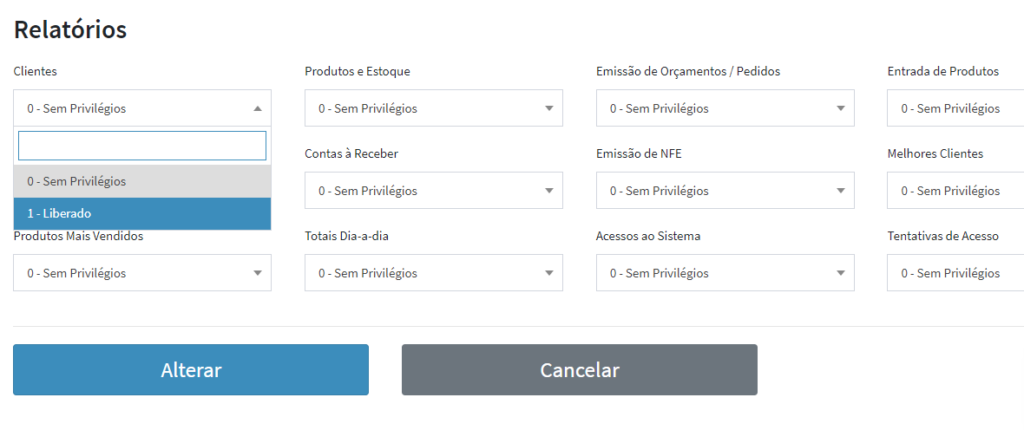The width and height of the screenshot is (1024, 430).
Task: Choose '0 - Sem Privilégios' in the open list
Action: point(141,181)
